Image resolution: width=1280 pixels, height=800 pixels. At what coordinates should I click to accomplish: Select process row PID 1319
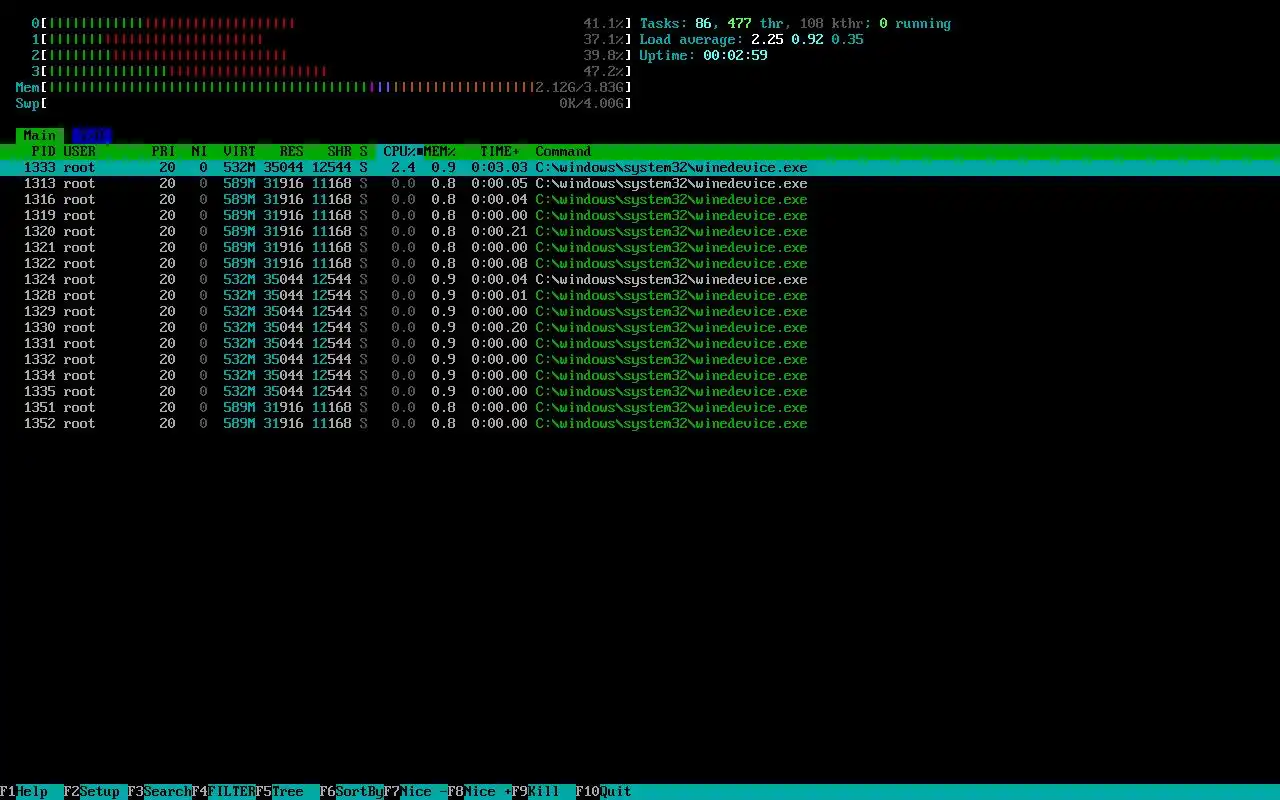640,215
